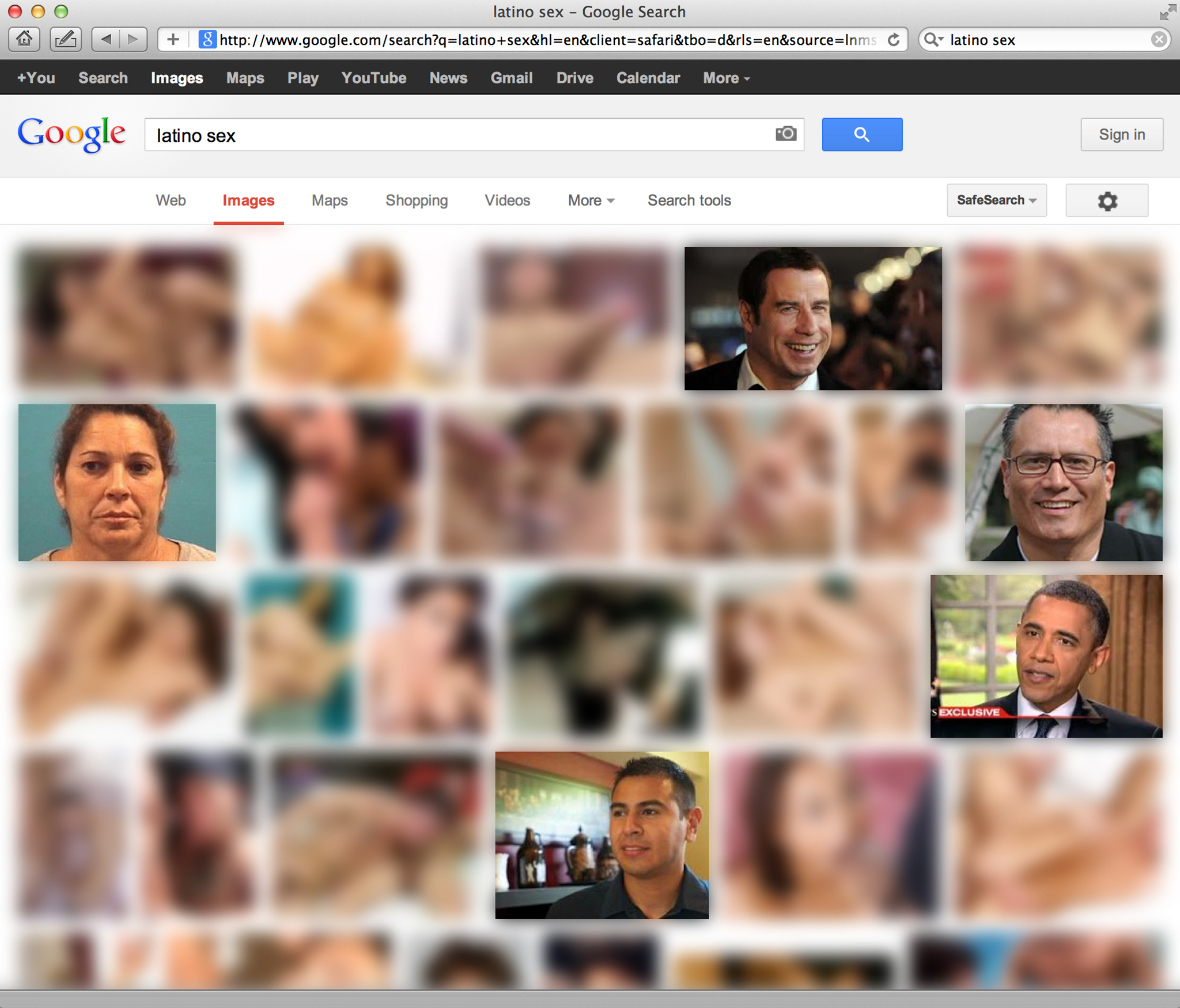Click the add bookmark plus button
This screenshot has height=1008, width=1180.
tap(173, 39)
